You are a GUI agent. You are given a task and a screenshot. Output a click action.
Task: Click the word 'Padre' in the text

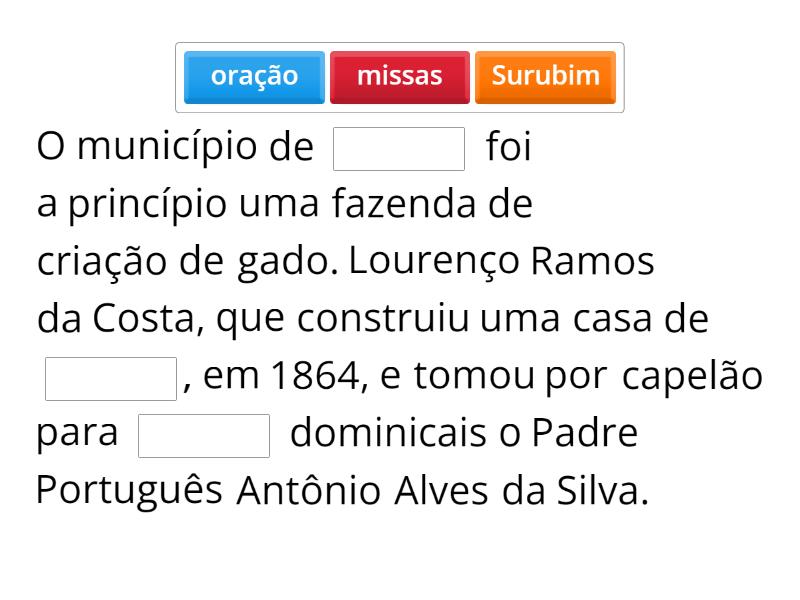coord(584,435)
